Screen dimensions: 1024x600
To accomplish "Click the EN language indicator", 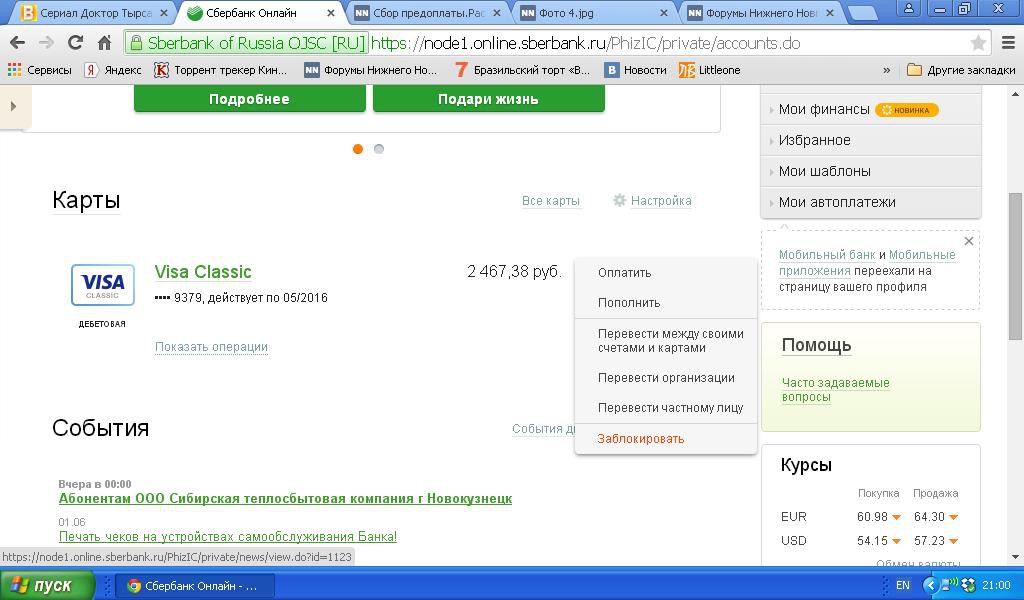I will [903, 586].
